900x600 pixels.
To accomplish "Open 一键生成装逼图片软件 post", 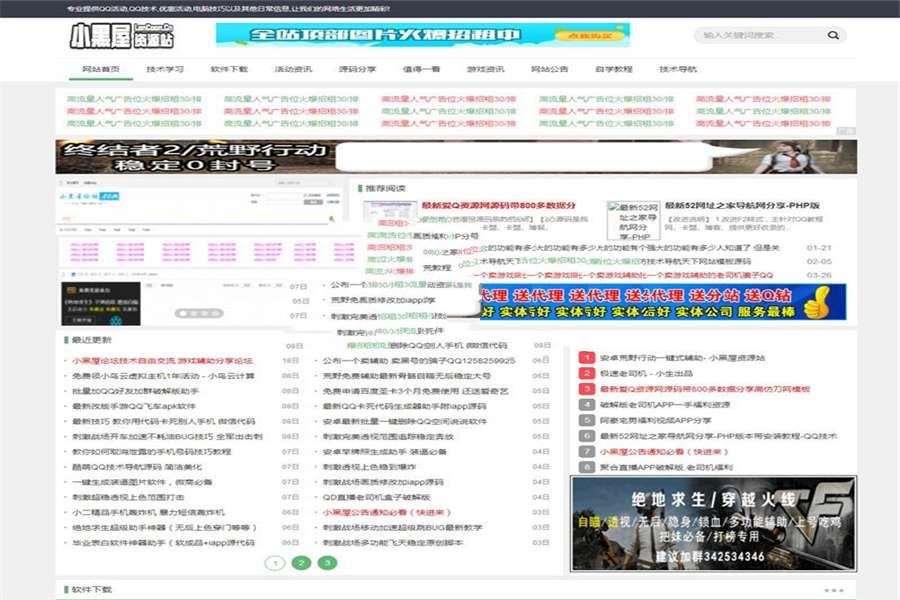I will [142, 482].
